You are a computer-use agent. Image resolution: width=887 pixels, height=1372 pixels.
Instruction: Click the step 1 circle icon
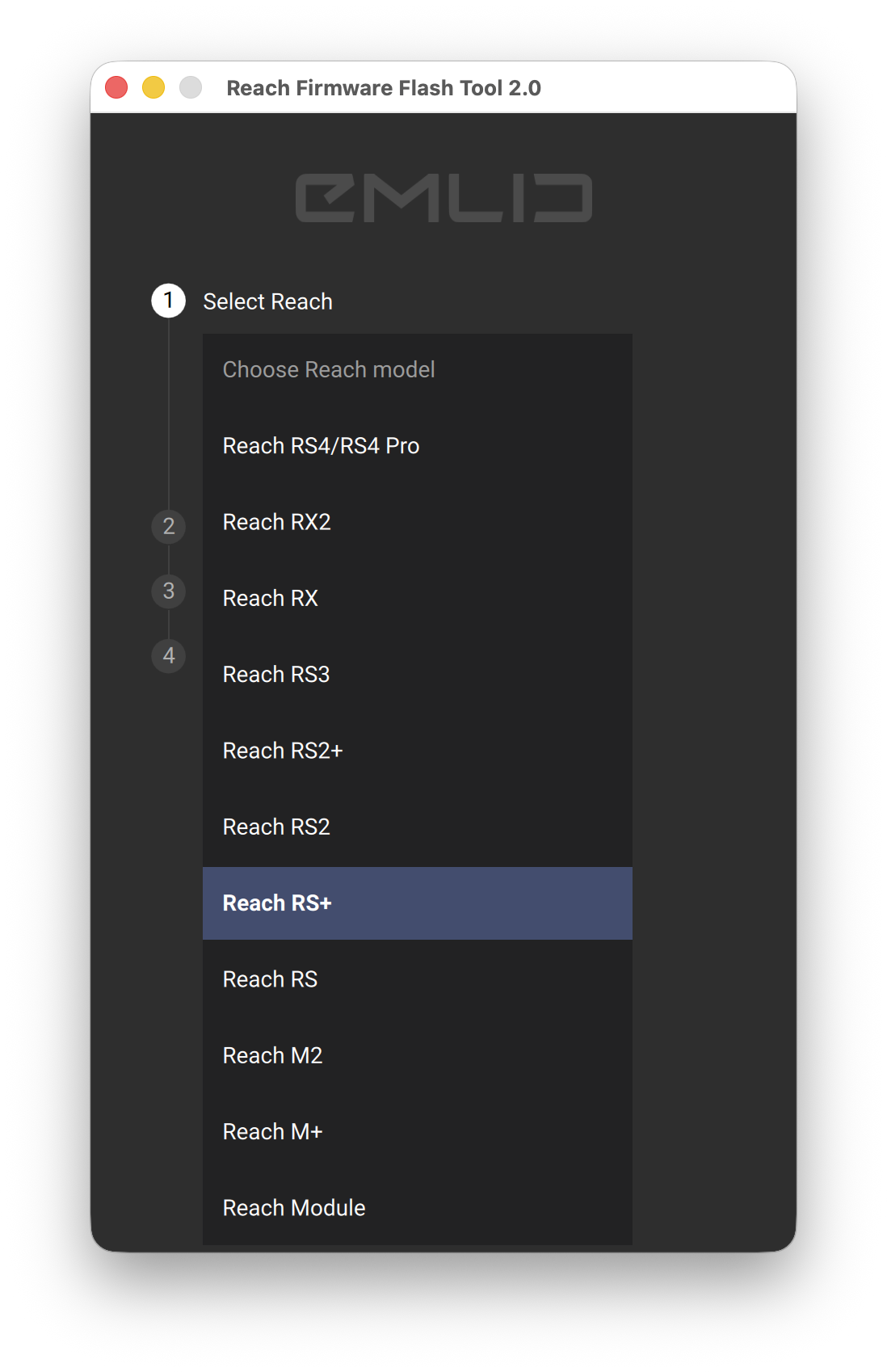(169, 301)
